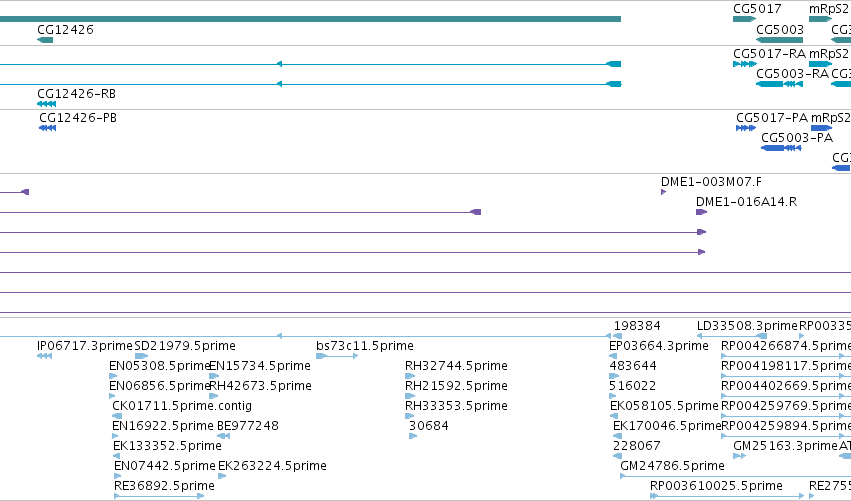The height and width of the screenshot is (501, 851).
Task: Click the IP06717.3prime EST label
Action: click(85, 346)
